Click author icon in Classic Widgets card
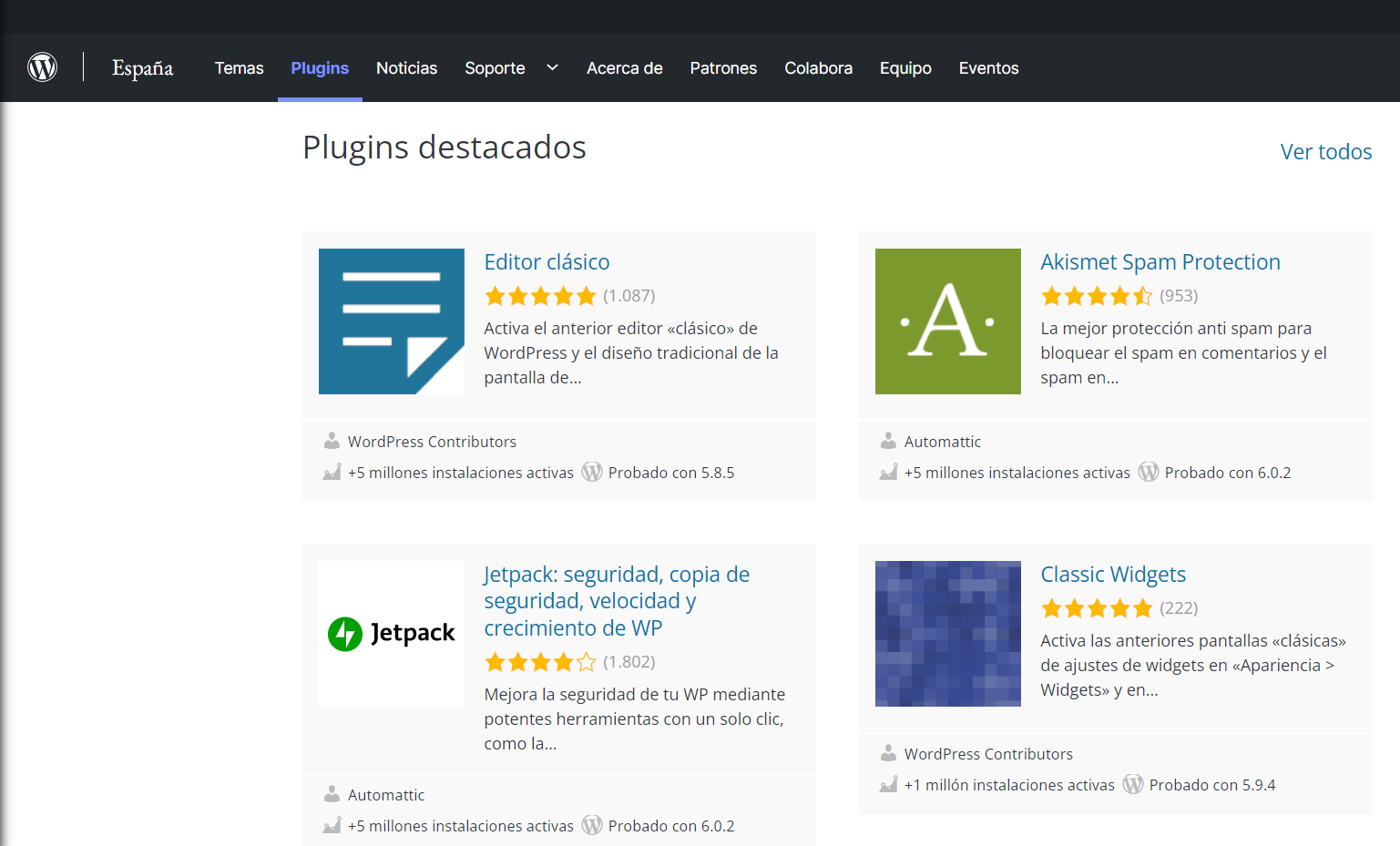 (x=888, y=753)
